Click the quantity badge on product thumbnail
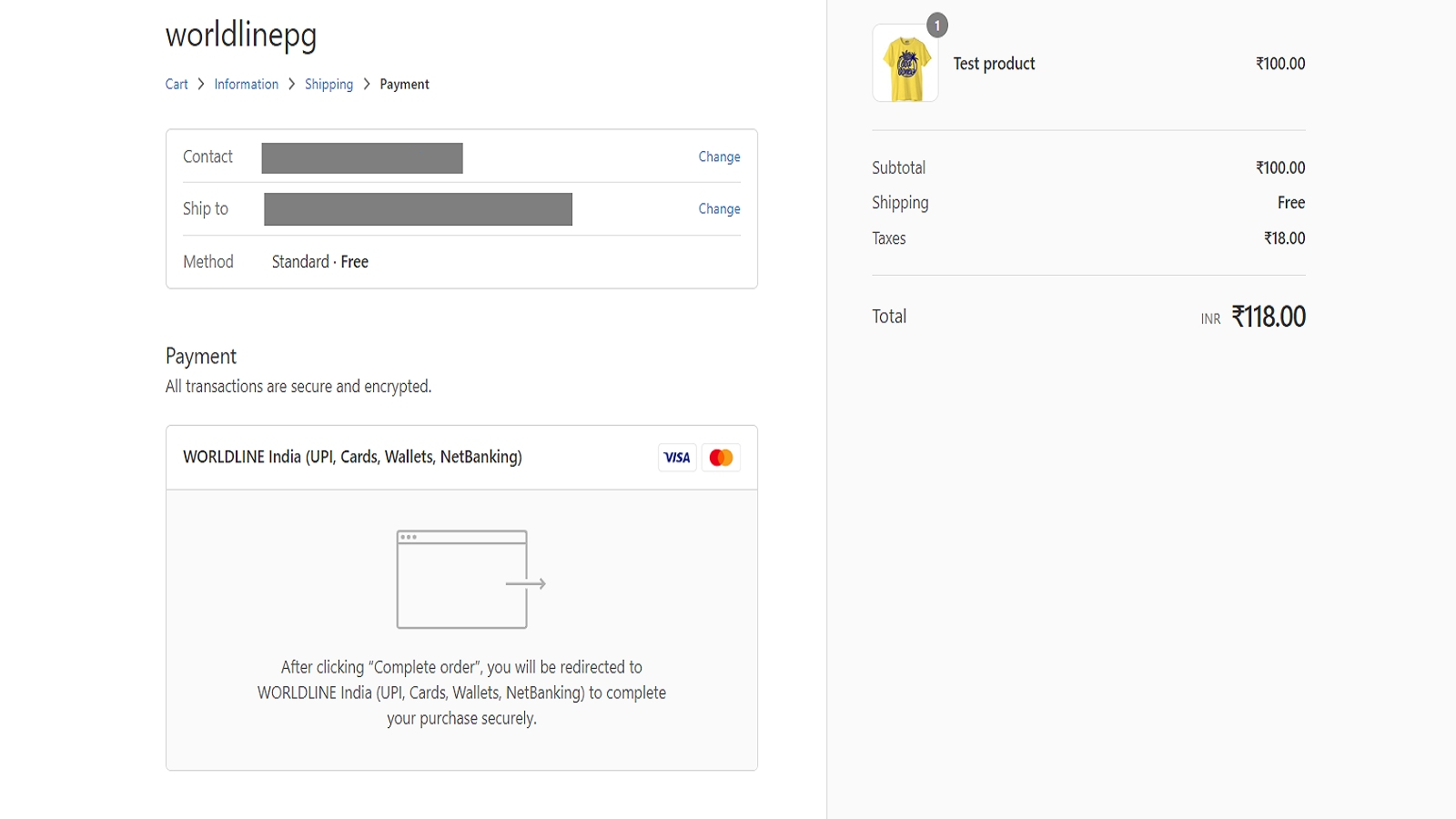 tap(937, 25)
